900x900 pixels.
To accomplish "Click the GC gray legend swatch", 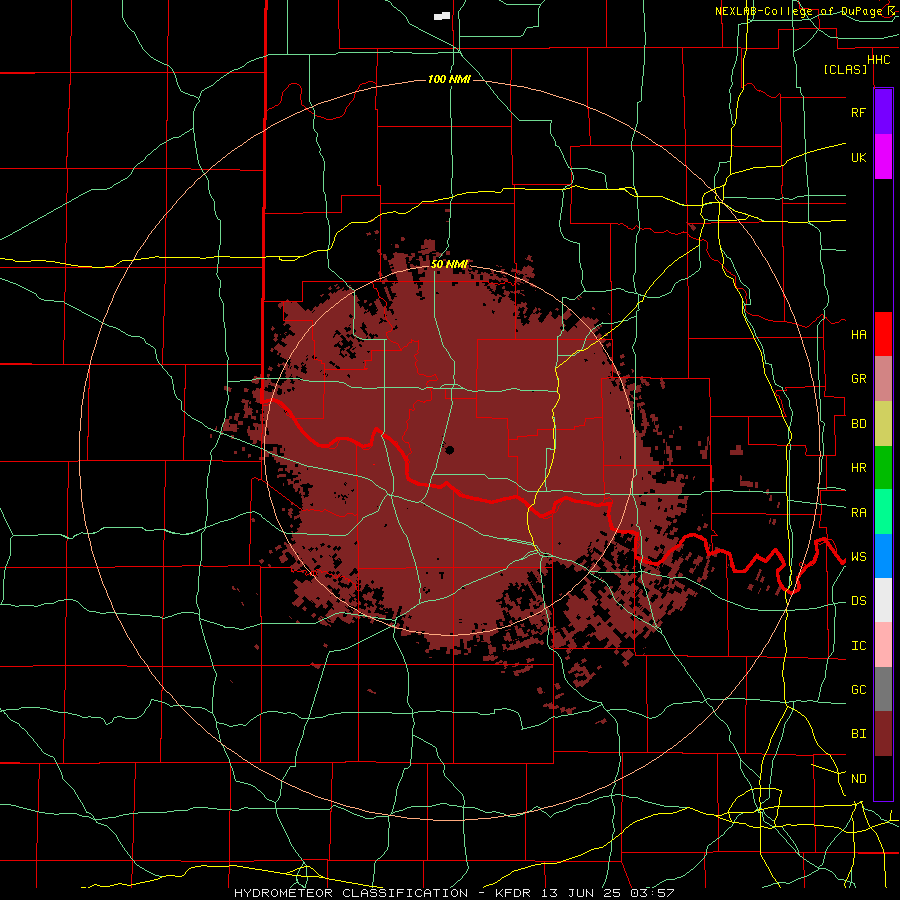I will [x=883, y=689].
